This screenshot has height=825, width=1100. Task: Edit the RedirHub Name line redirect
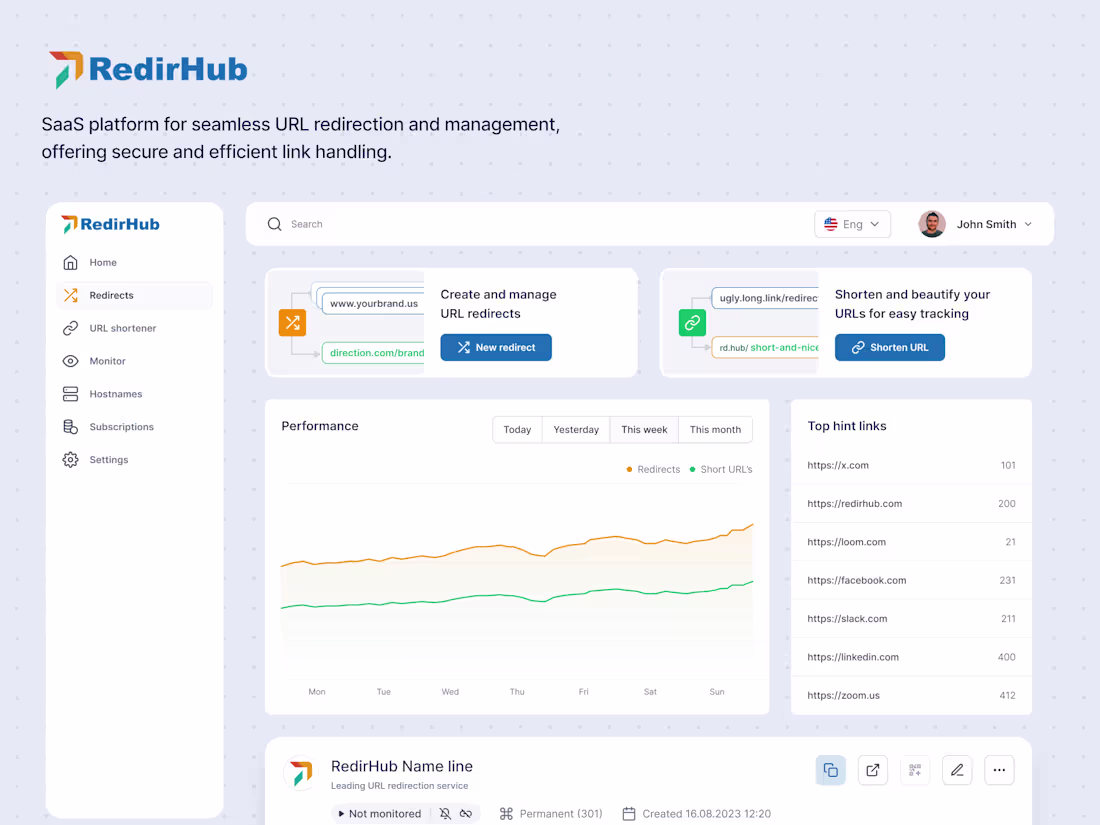(956, 770)
